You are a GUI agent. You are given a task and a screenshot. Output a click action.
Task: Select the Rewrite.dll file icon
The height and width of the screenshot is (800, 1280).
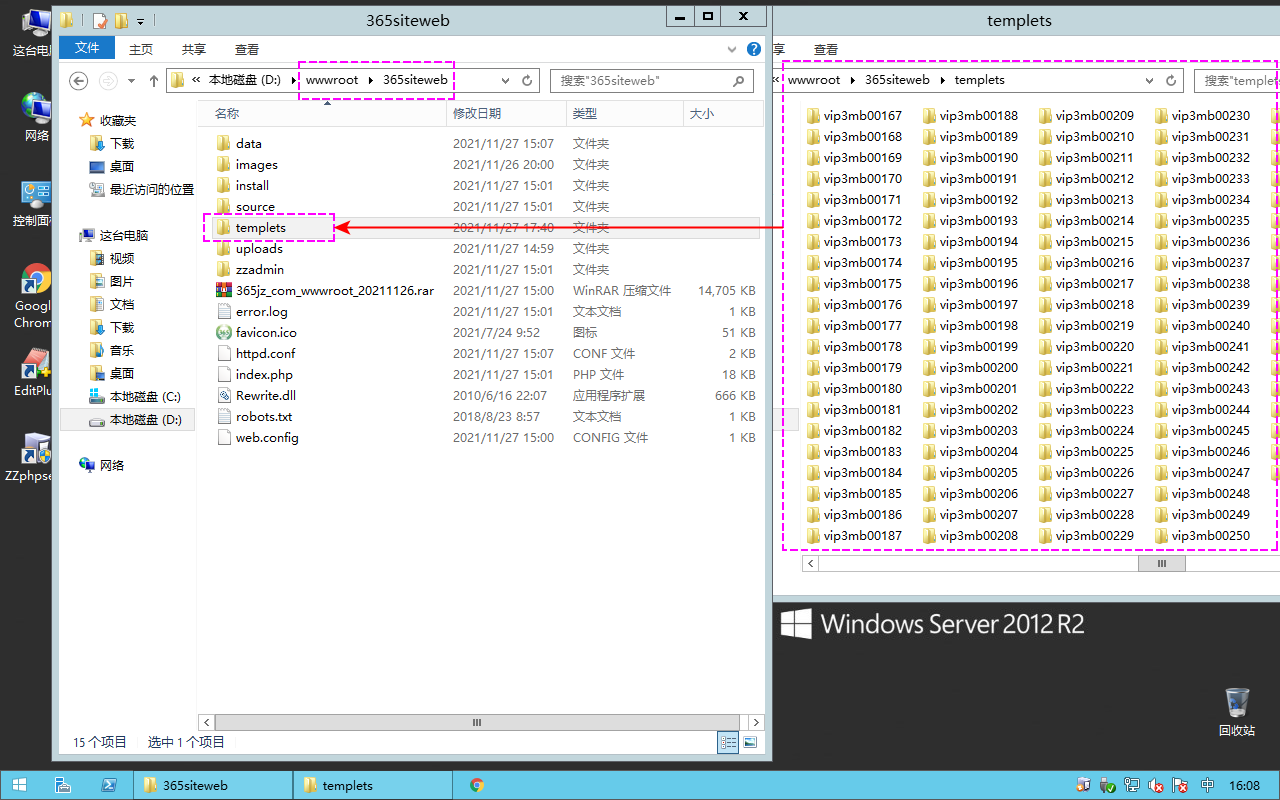click(224, 396)
